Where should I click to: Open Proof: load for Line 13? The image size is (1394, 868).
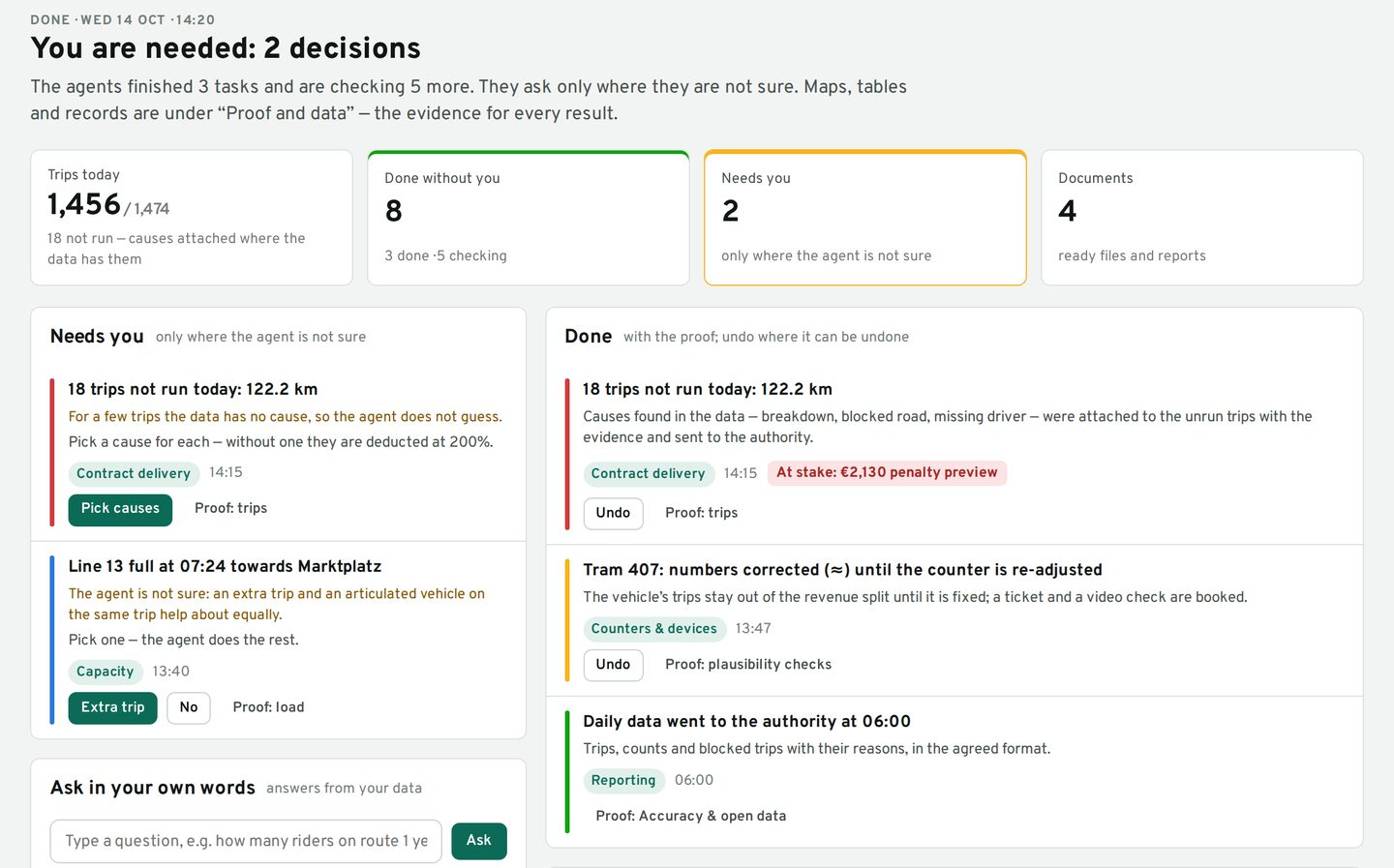click(268, 707)
